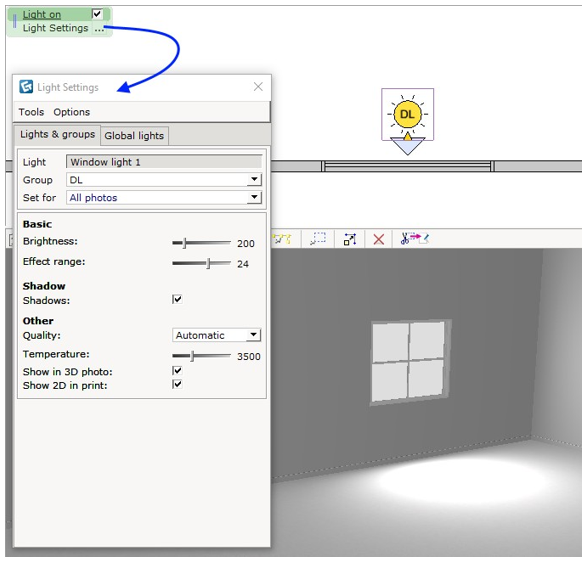The width and height of the screenshot is (585, 564).
Task: Click the Shadow section heading
Action: [44, 286]
